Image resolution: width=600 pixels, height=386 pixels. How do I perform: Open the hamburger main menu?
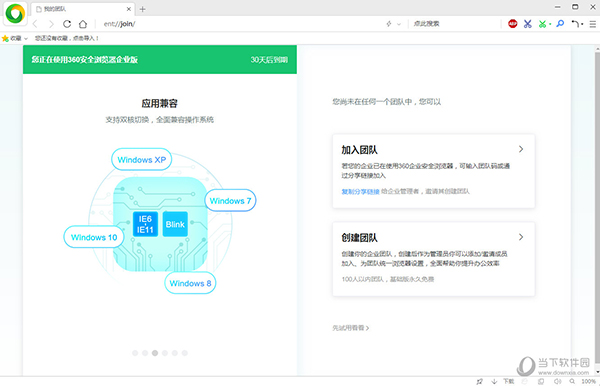click(593, 24)
